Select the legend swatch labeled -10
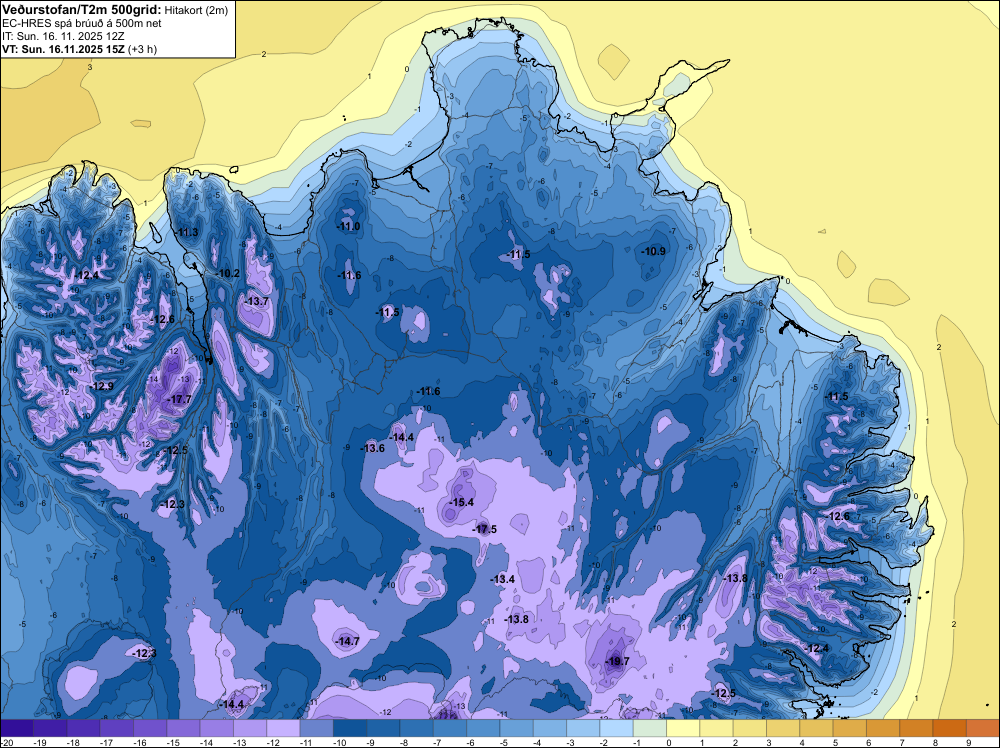 [349, 727]
